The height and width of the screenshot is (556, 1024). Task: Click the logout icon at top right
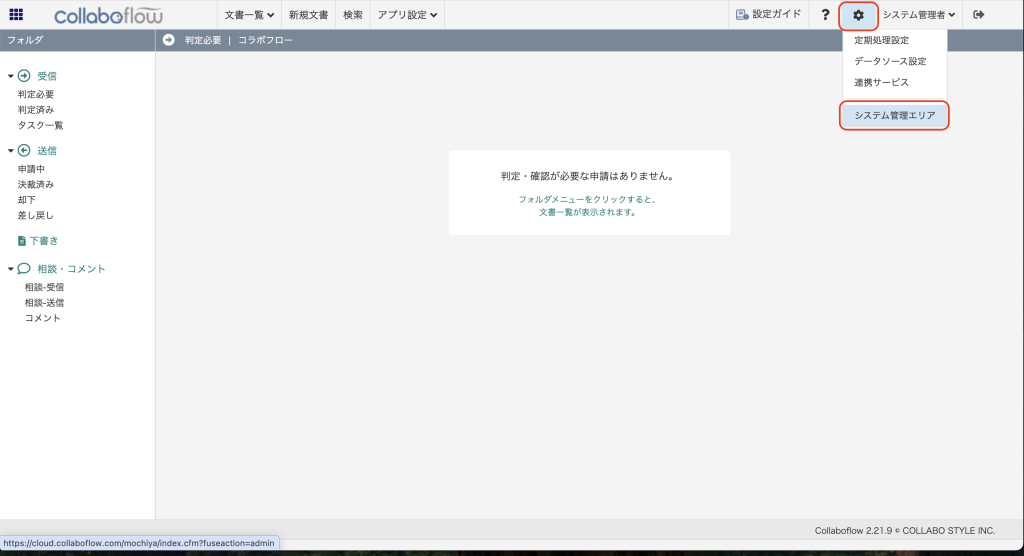[x=979, y=15]
